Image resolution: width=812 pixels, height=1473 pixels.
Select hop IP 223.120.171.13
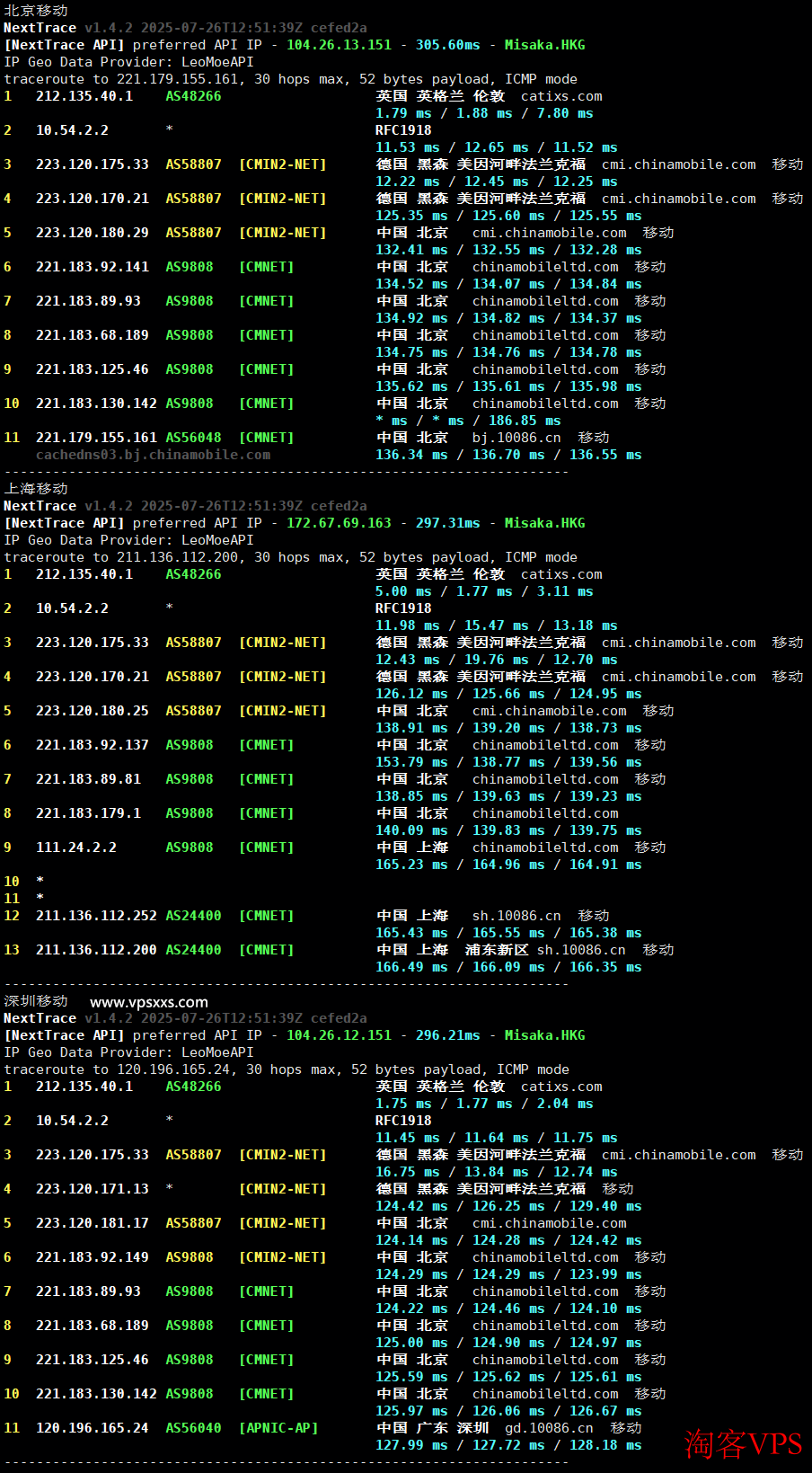coord(93,1189)
